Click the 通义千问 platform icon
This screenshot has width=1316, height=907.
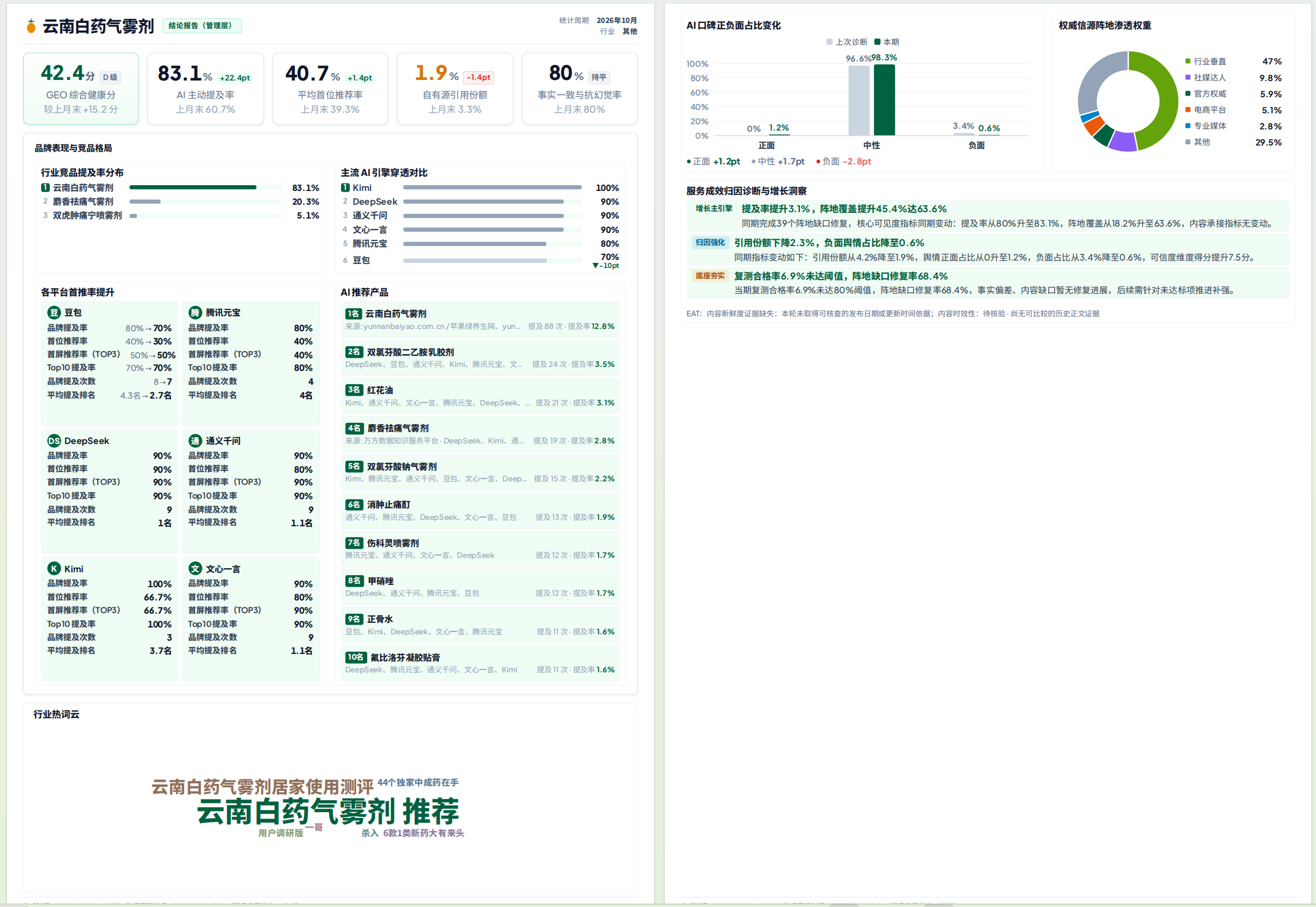click(195, 441)
